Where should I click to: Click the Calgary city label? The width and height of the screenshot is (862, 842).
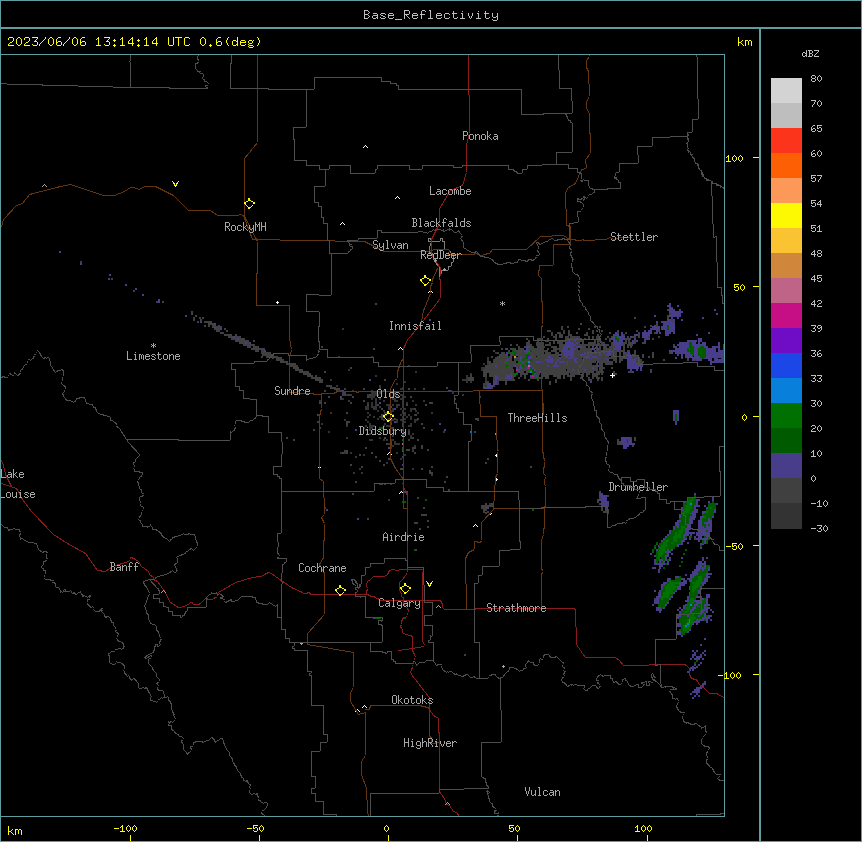pos(400,603)
